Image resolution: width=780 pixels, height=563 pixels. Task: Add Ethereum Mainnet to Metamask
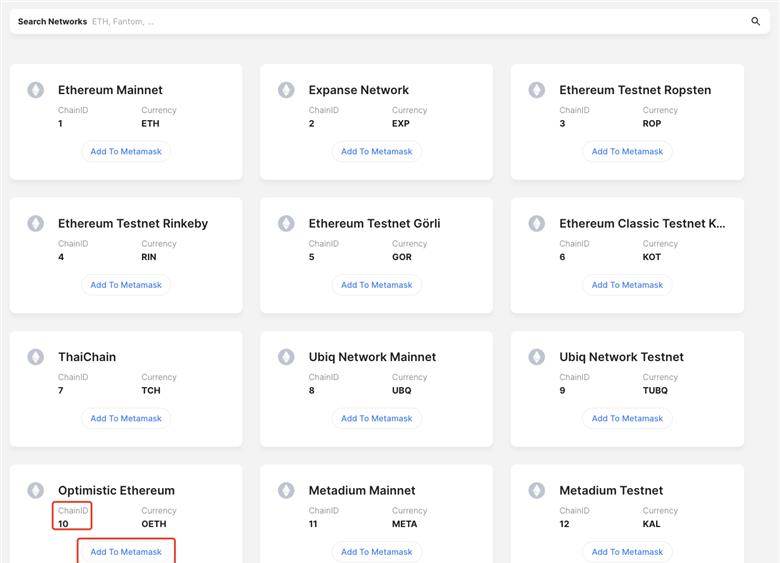pos(126,151)
